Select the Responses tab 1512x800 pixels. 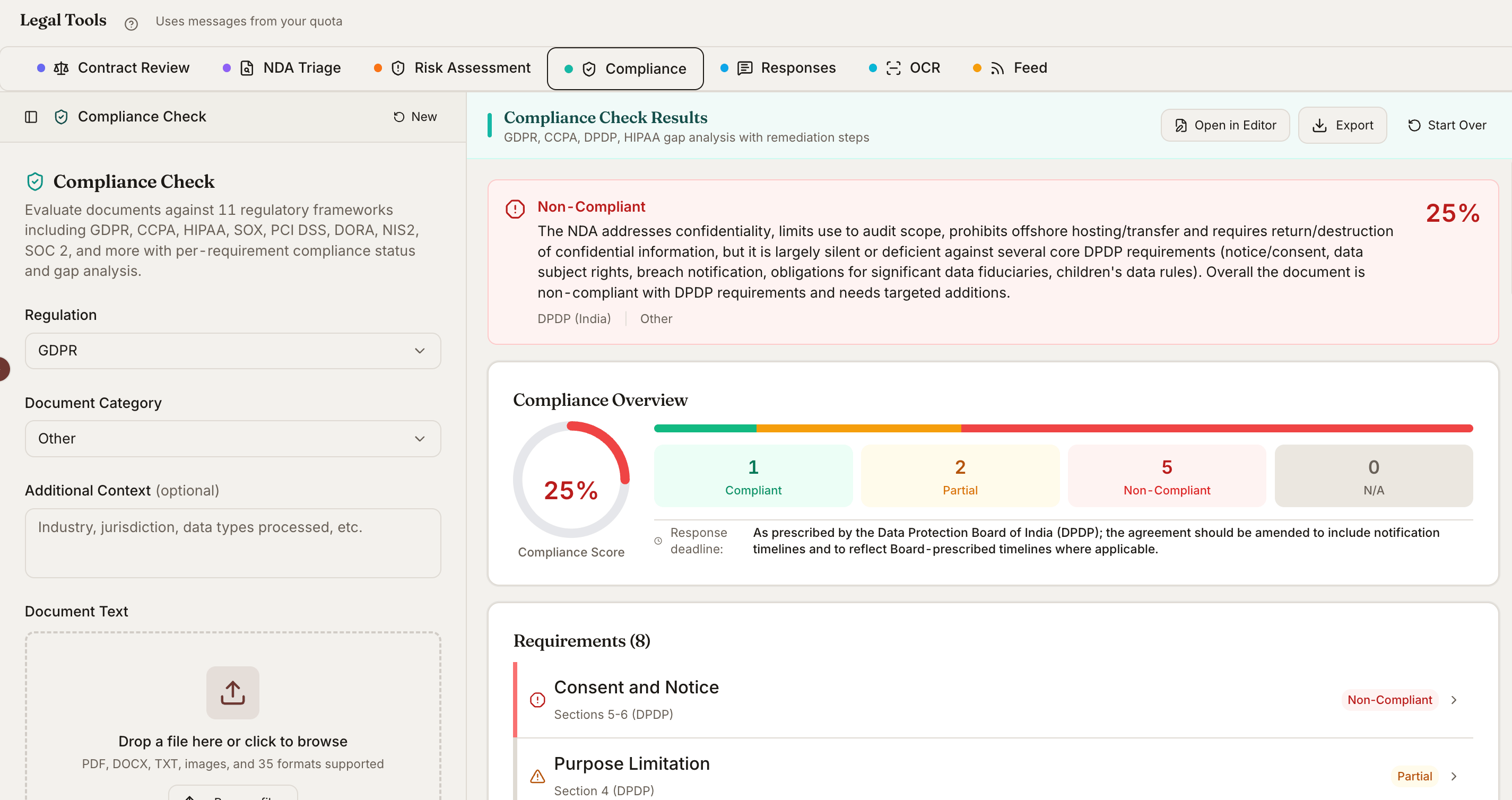pos(778,68)
